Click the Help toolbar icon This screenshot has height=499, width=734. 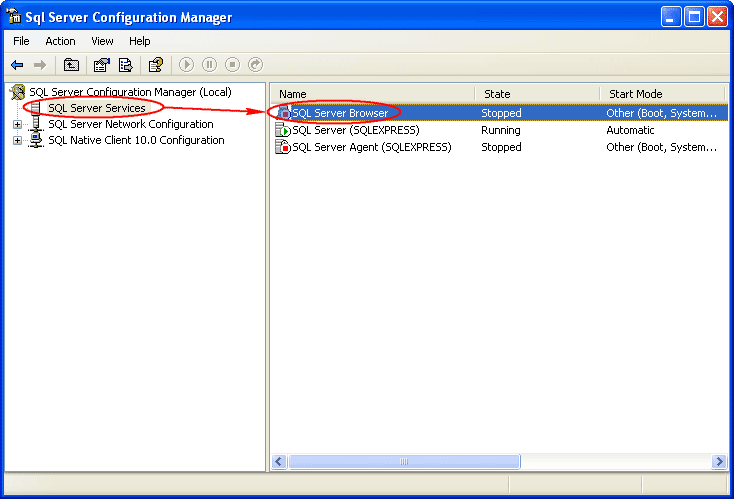(x=155, y=65)
